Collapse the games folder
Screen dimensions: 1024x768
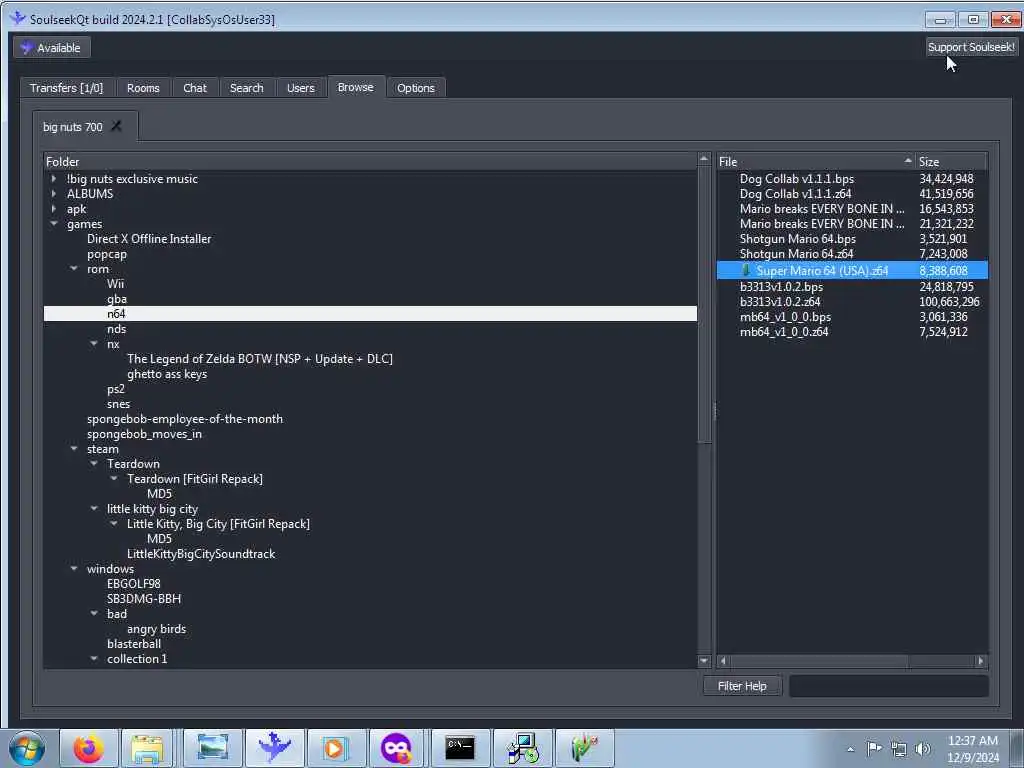(x=54, y=223)
